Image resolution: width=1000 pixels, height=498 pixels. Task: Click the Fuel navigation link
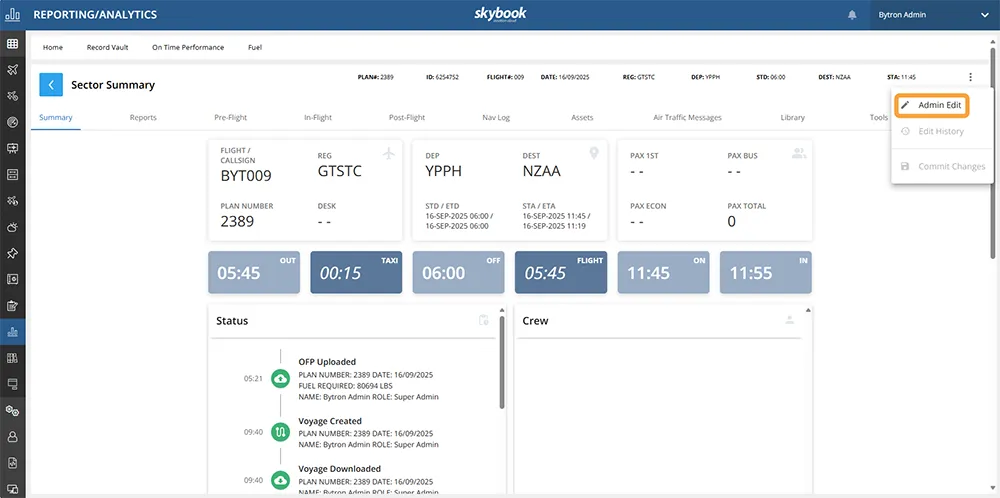255,47
